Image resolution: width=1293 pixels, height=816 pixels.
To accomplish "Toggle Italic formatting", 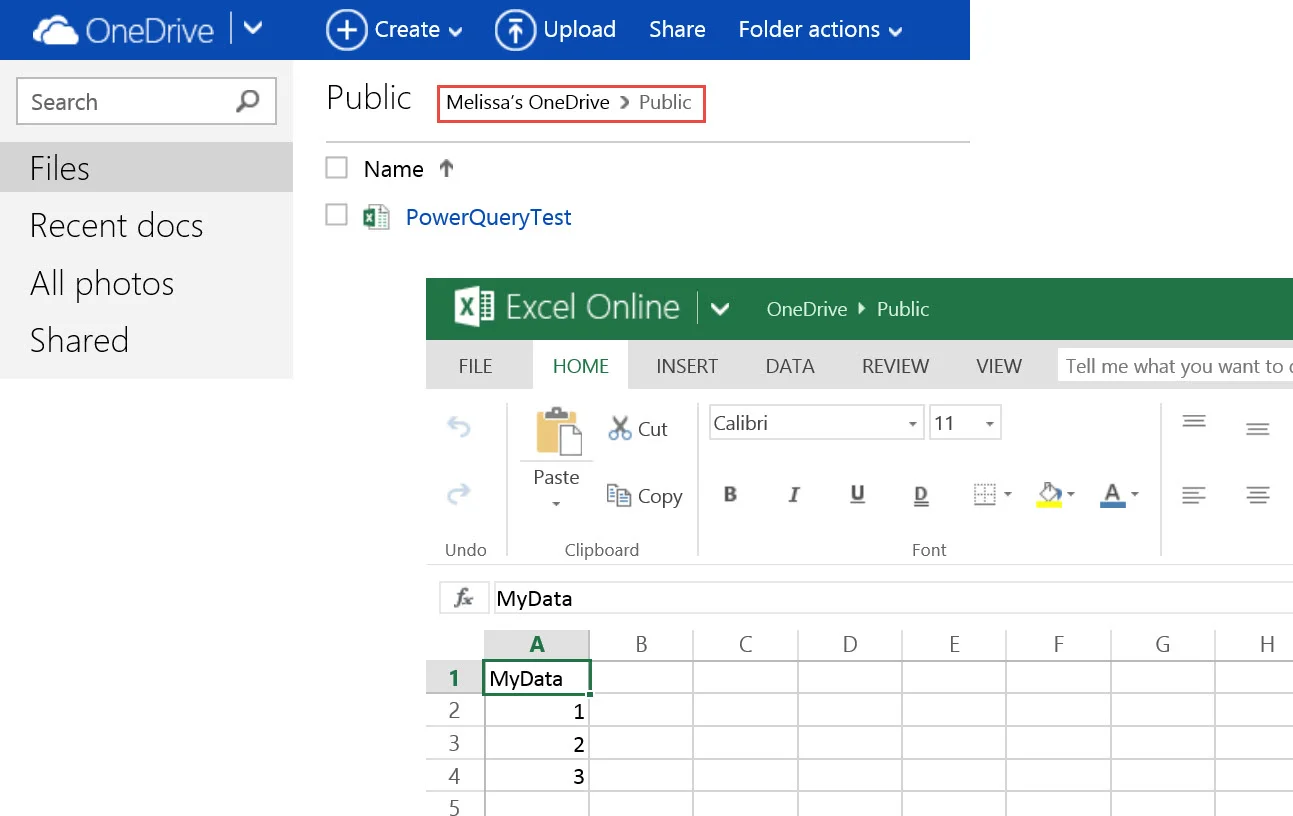I will coord(794,494).
